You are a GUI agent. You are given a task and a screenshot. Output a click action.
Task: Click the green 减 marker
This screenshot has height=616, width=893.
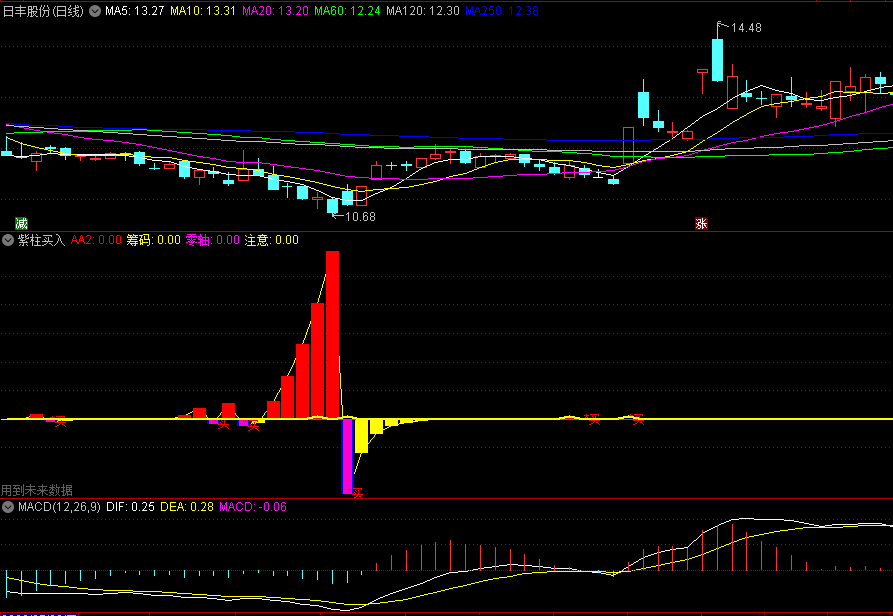pyautogui.click(x=21, y=223)
